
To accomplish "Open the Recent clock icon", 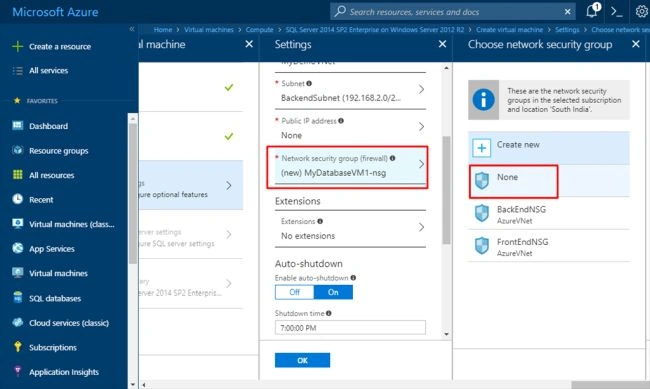I will (x=17, y=199).
